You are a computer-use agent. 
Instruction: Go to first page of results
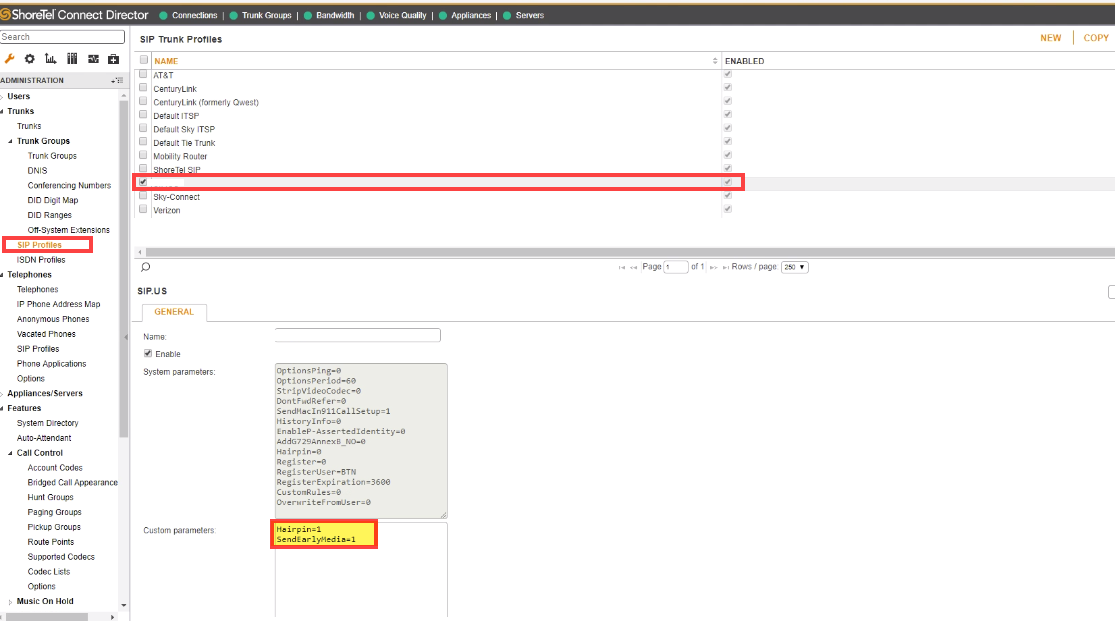click(621, 267)
